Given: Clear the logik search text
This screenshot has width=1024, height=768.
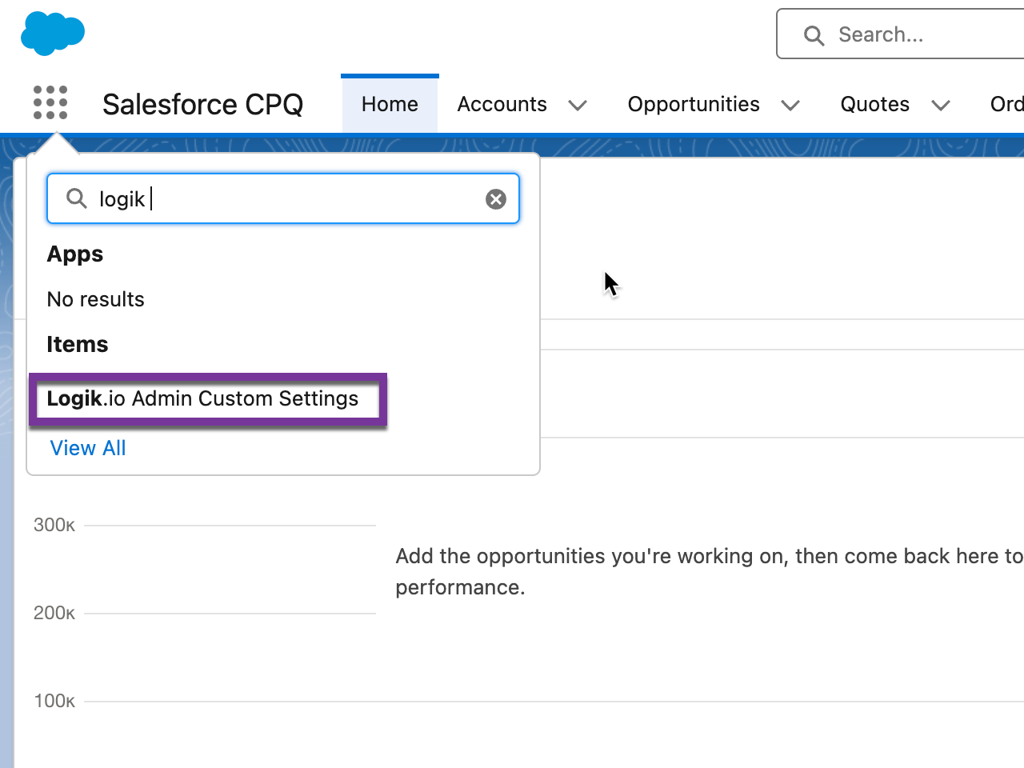Looking at the screenshot, I should 496,199.
